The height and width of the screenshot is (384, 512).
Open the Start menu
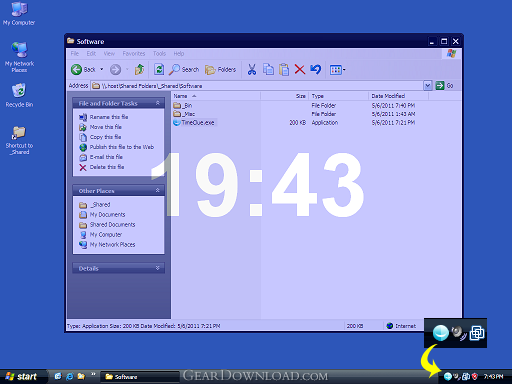pos(22,377)
